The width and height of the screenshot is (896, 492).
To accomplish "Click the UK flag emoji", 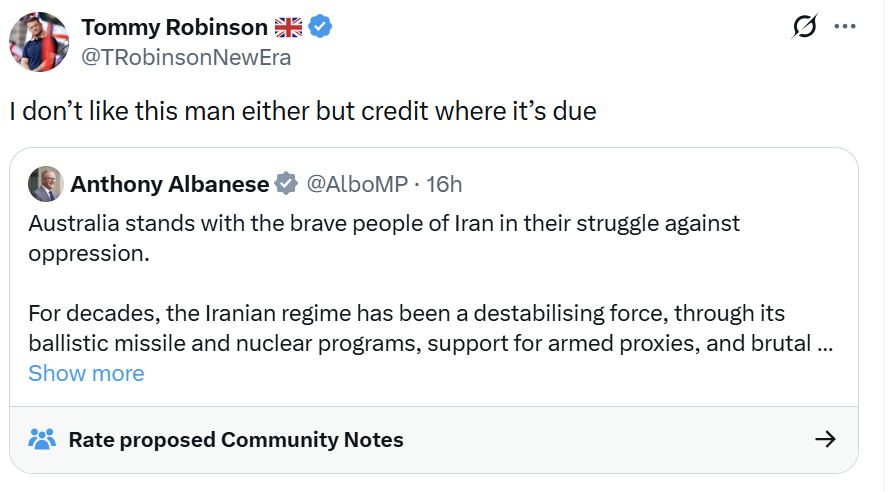I will tap(289, 27).
